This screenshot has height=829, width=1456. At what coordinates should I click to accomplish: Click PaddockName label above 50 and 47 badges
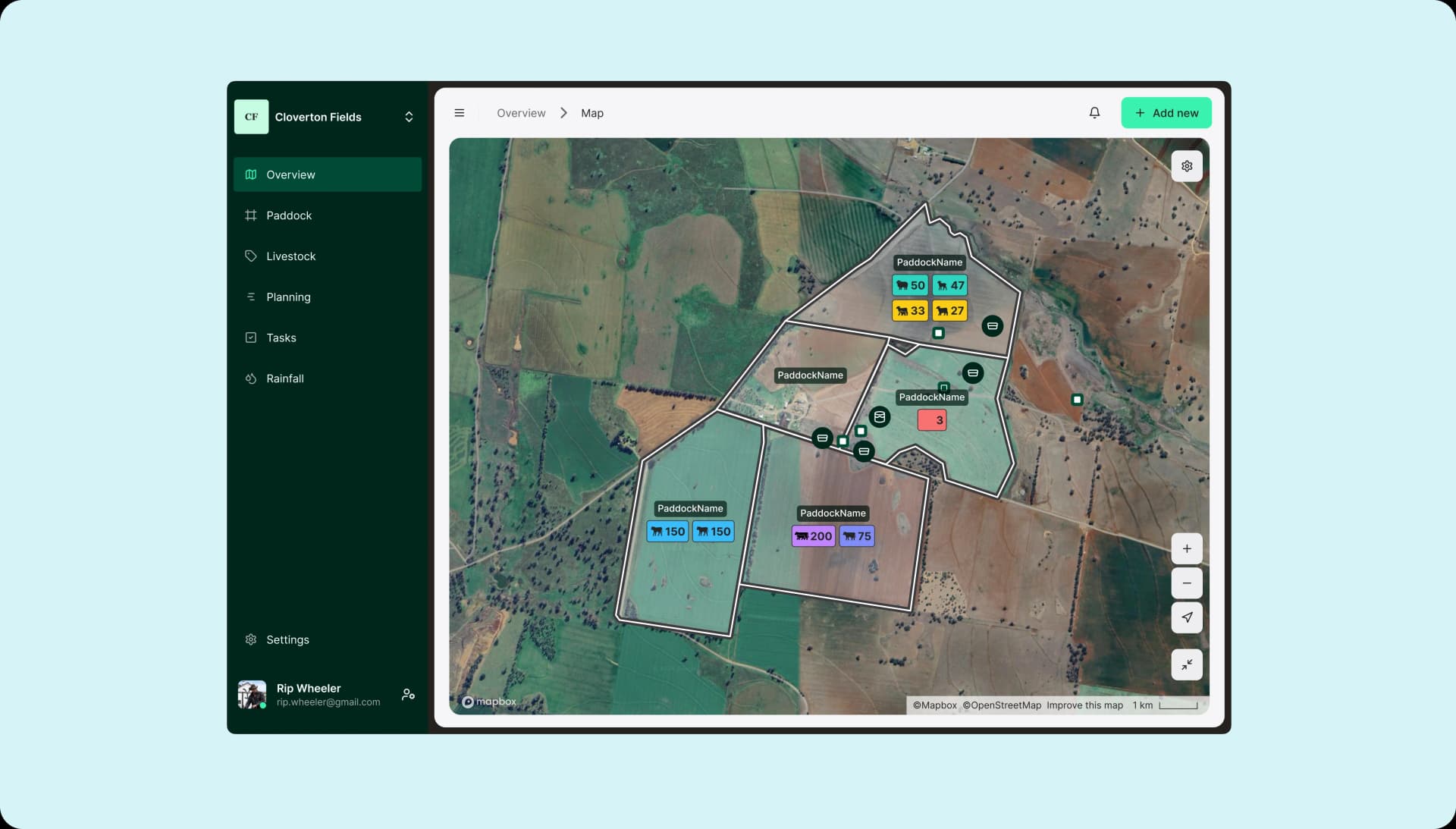click(x=929, y=262)
